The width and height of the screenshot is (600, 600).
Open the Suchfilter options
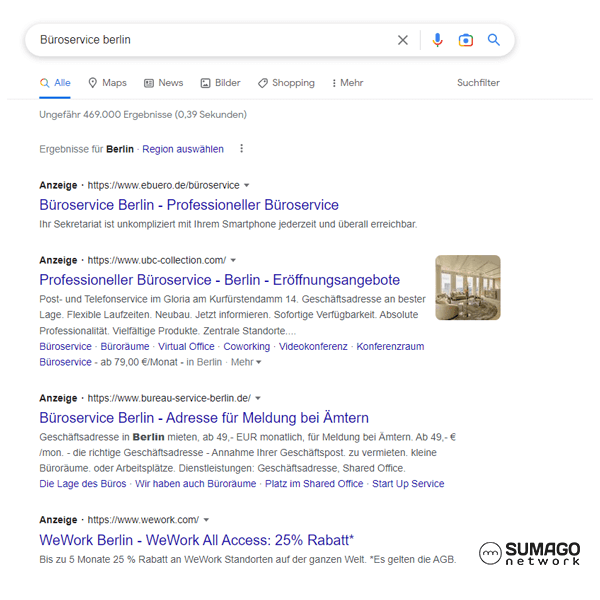pos(478,83)
